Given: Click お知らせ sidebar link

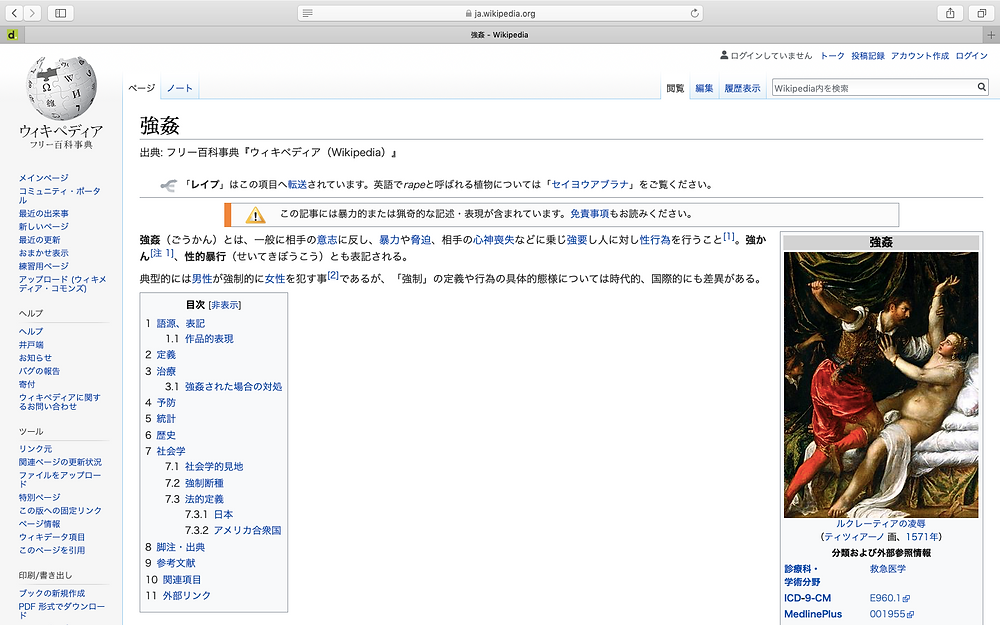Looking at the screenshot, I should [35, 358].
